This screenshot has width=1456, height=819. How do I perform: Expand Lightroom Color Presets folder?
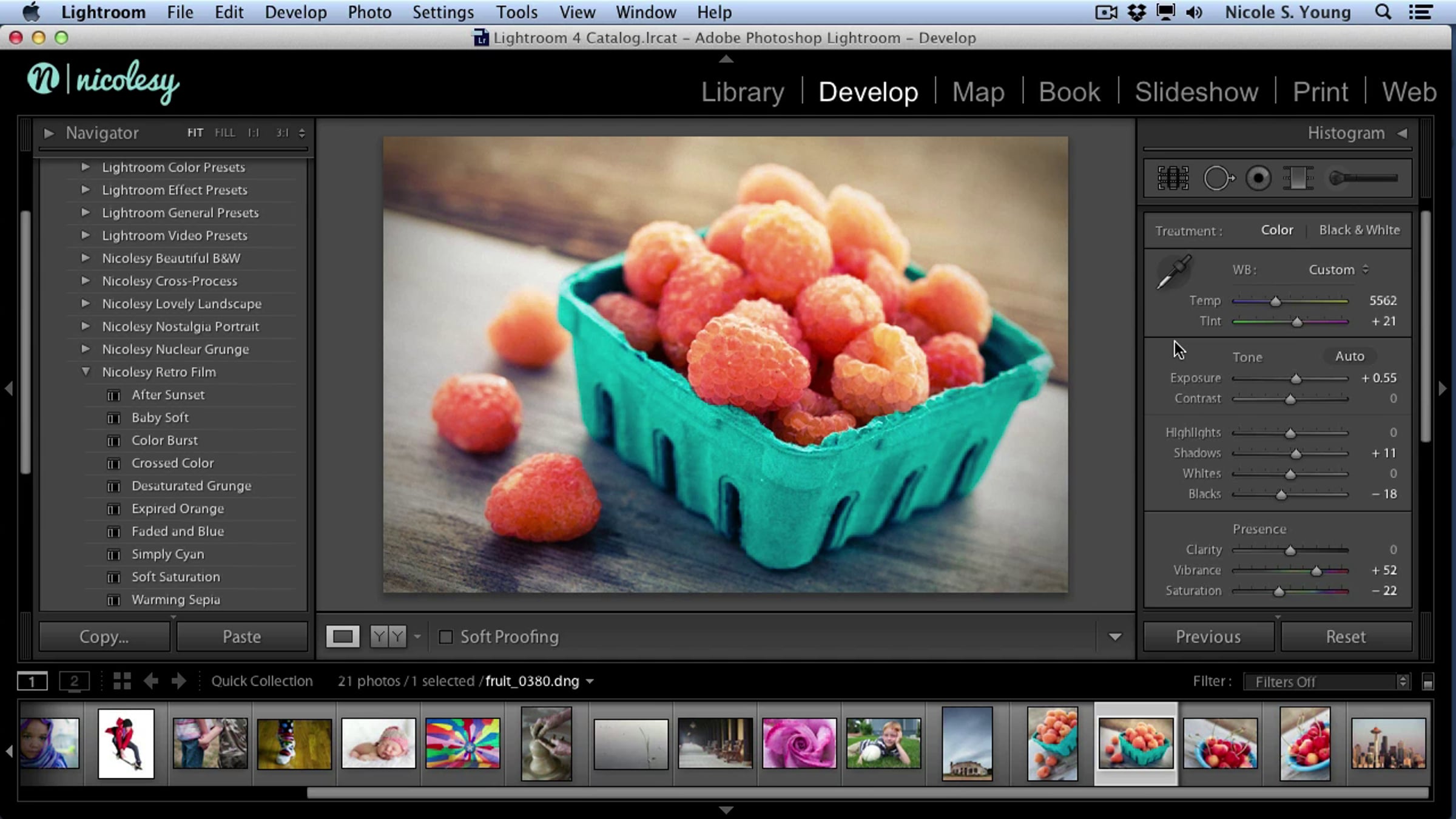coord(86,166)
